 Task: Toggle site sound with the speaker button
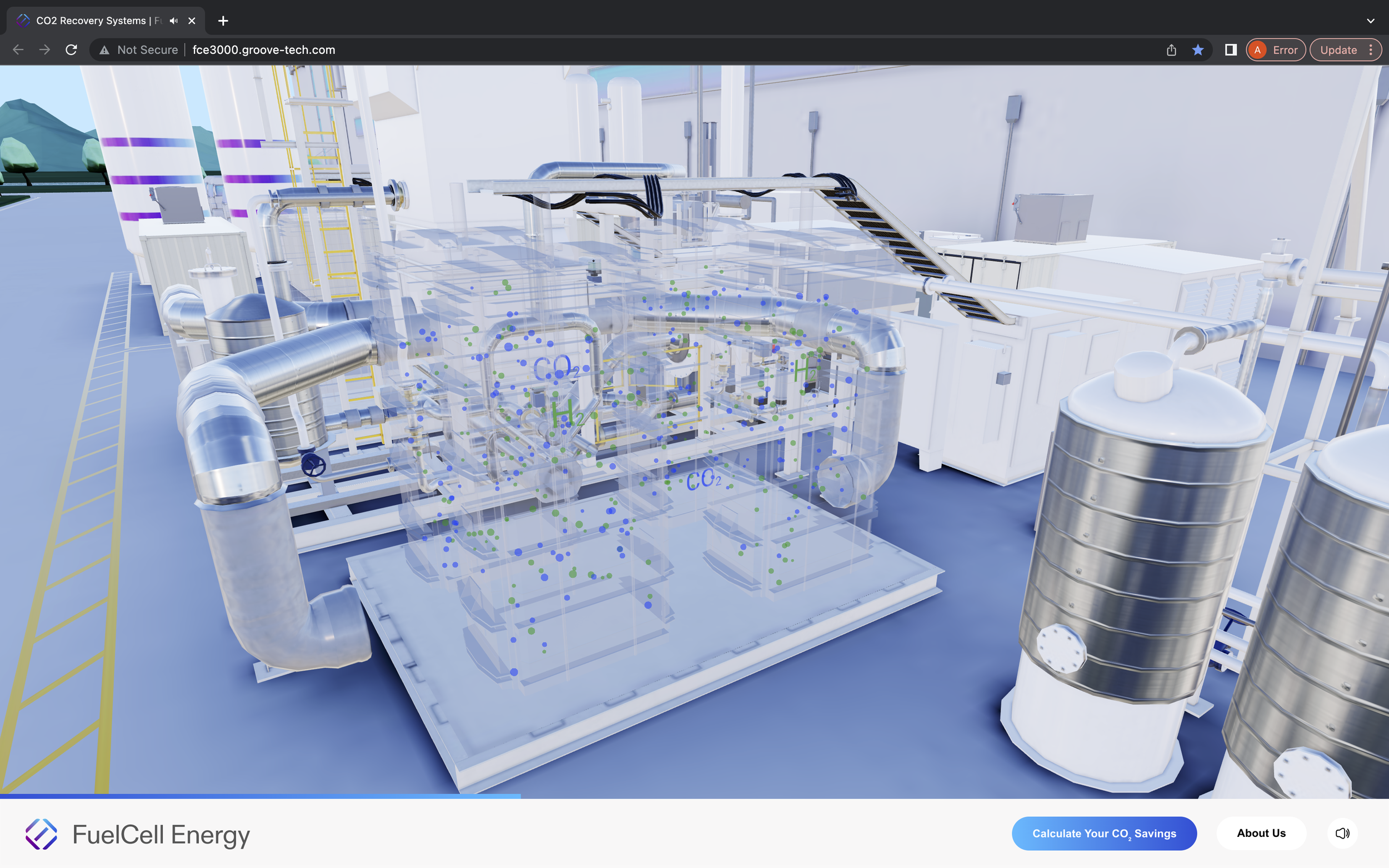pyautogui.click(x=1342, y=834)
